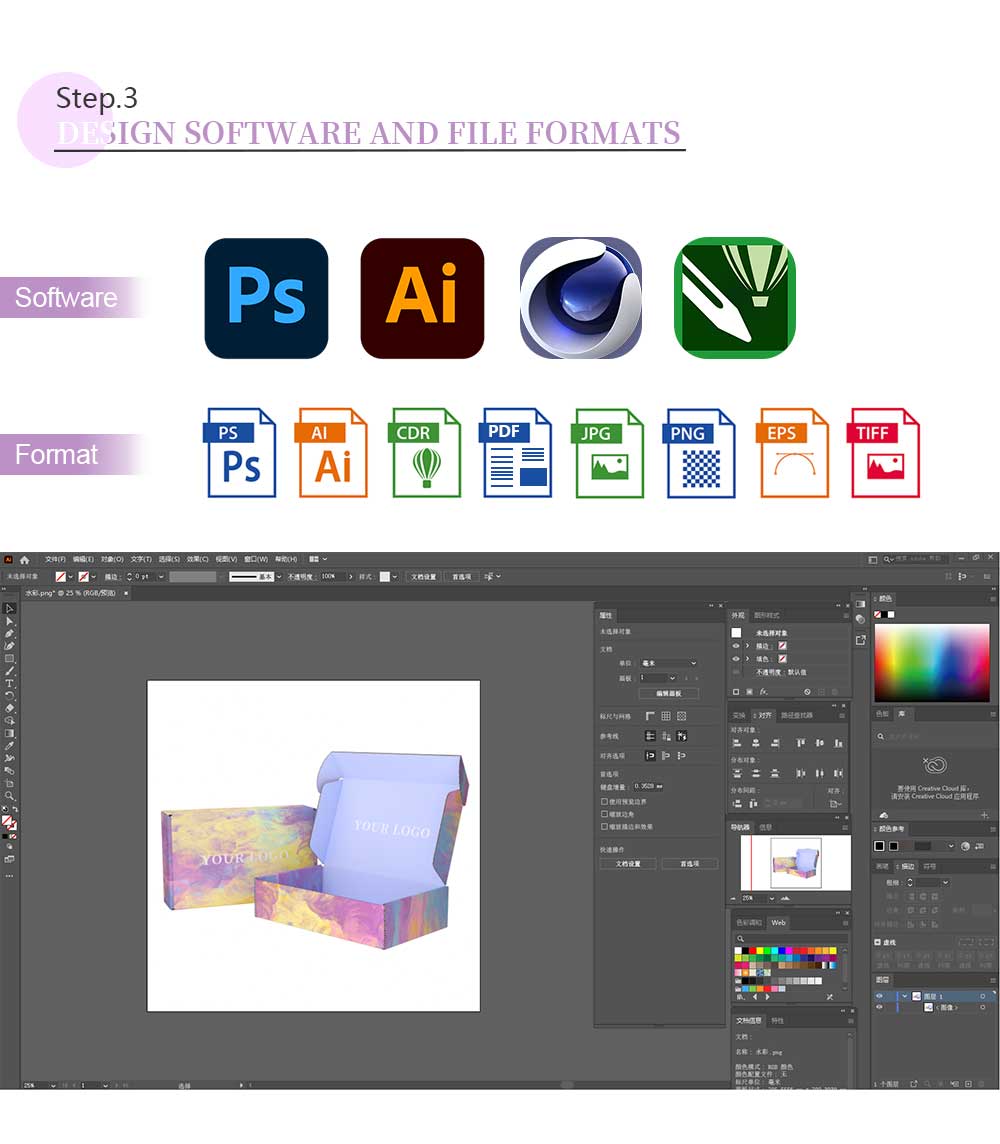Select the Gradient tool
Image resolution: width=1000 pixels, height=1144 pixels.
click(x=9, y=733)
